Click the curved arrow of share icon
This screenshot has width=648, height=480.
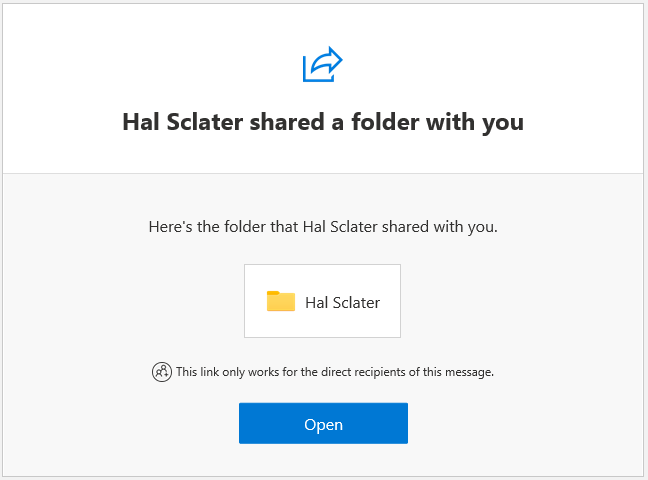pyautogui.click(x=326, y=61)
